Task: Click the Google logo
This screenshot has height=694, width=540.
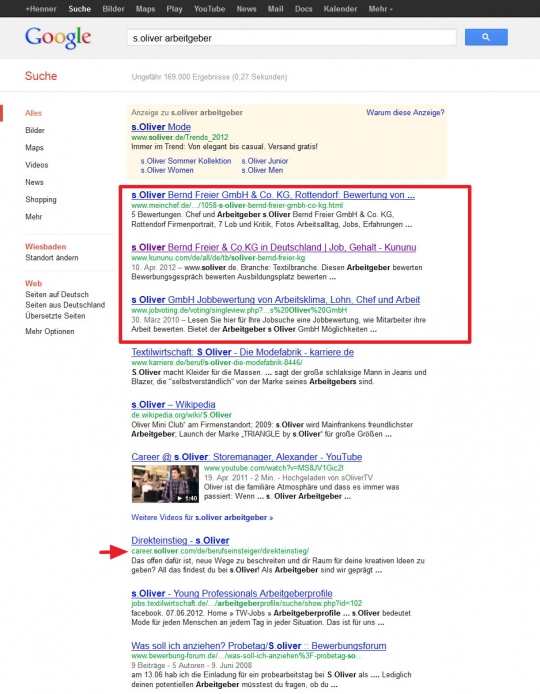Action: 58,38
